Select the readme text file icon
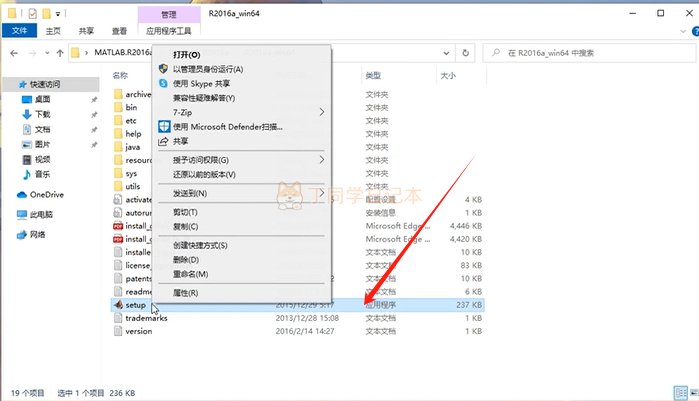This screenshot has width=699, height=401. click(x=118, y=292)
